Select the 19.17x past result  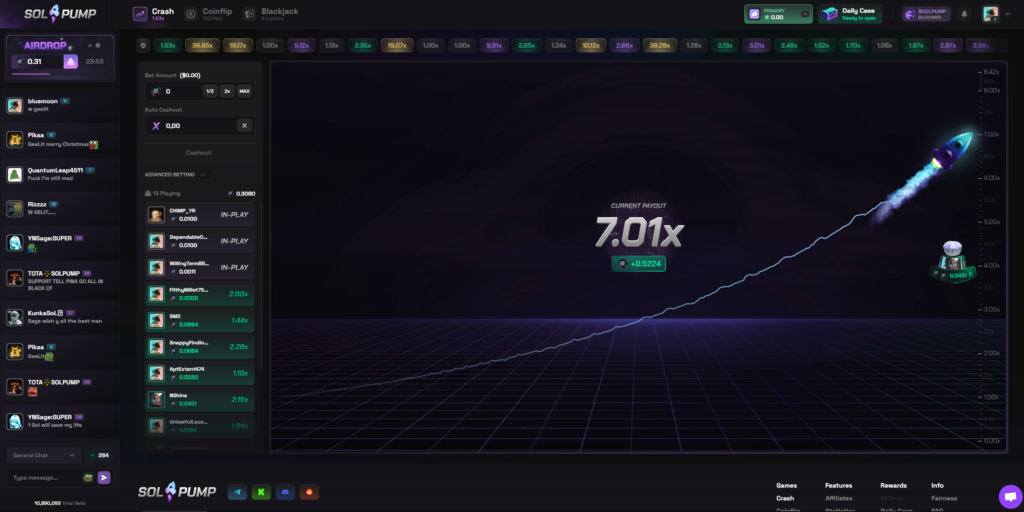[238, 46]
